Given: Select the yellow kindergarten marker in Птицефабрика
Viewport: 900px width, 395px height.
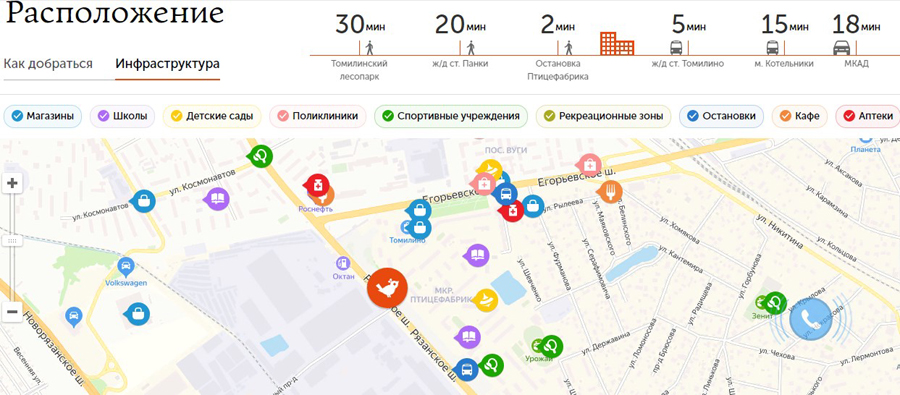Looking at the screenshot, I should coord(486,300).
